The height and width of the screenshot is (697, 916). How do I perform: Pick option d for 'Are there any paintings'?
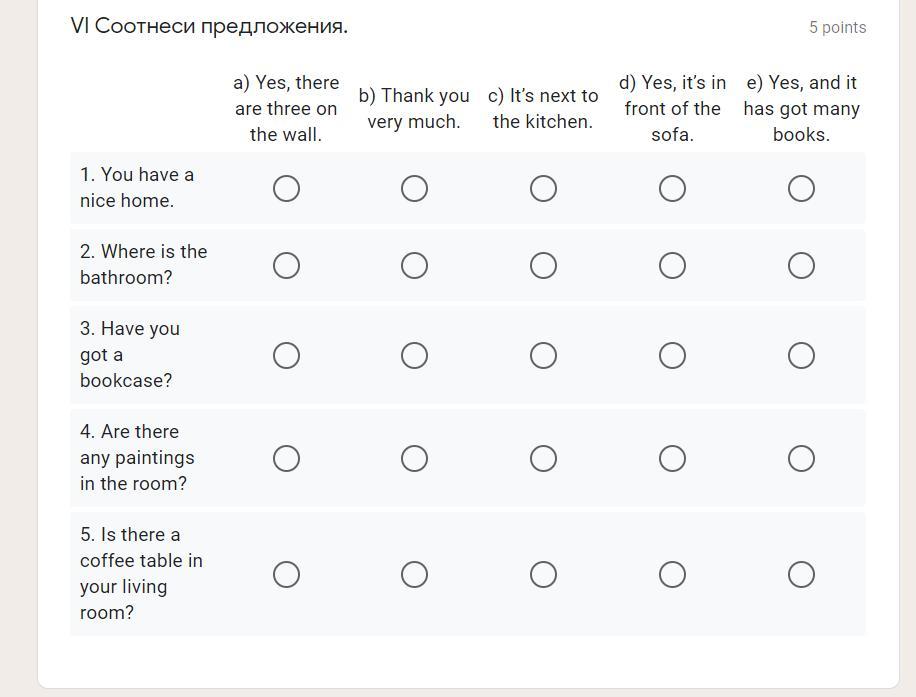pos(672,459)
